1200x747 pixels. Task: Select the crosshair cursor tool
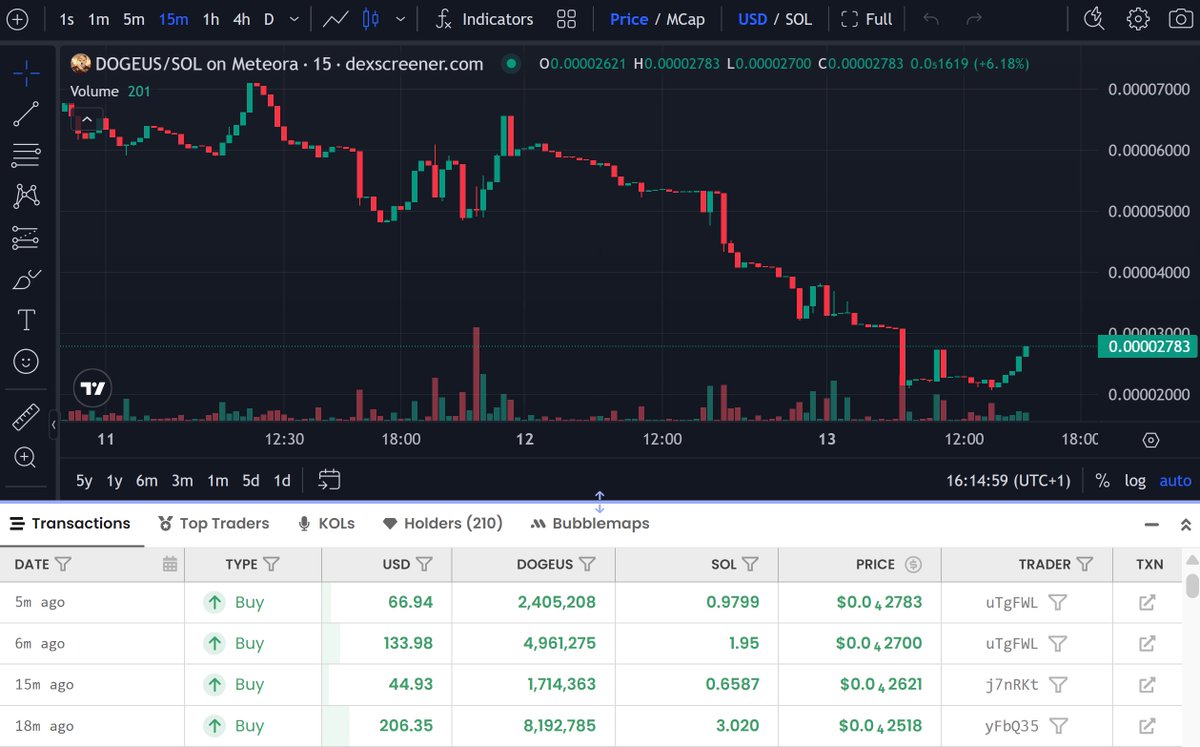point(26,72)
